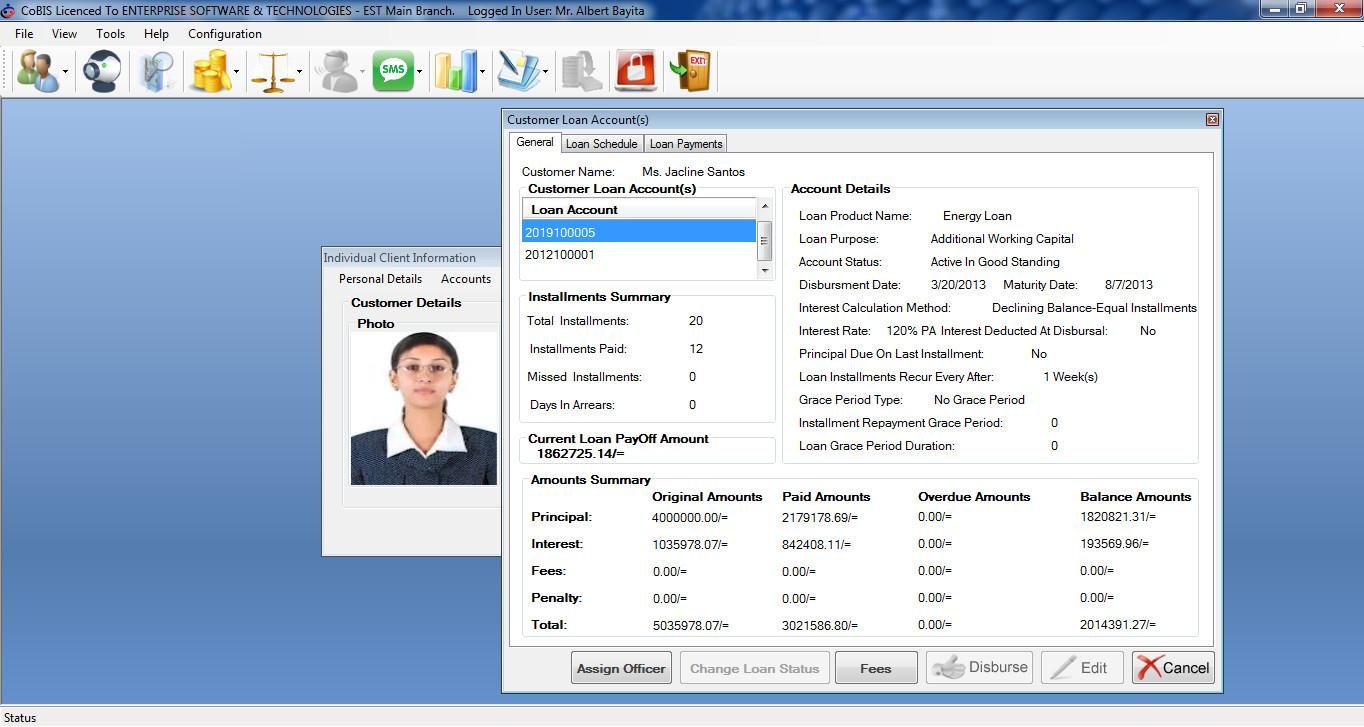1364x727 pixels.
Task: Open the Configuration menu
Action: 224,33
